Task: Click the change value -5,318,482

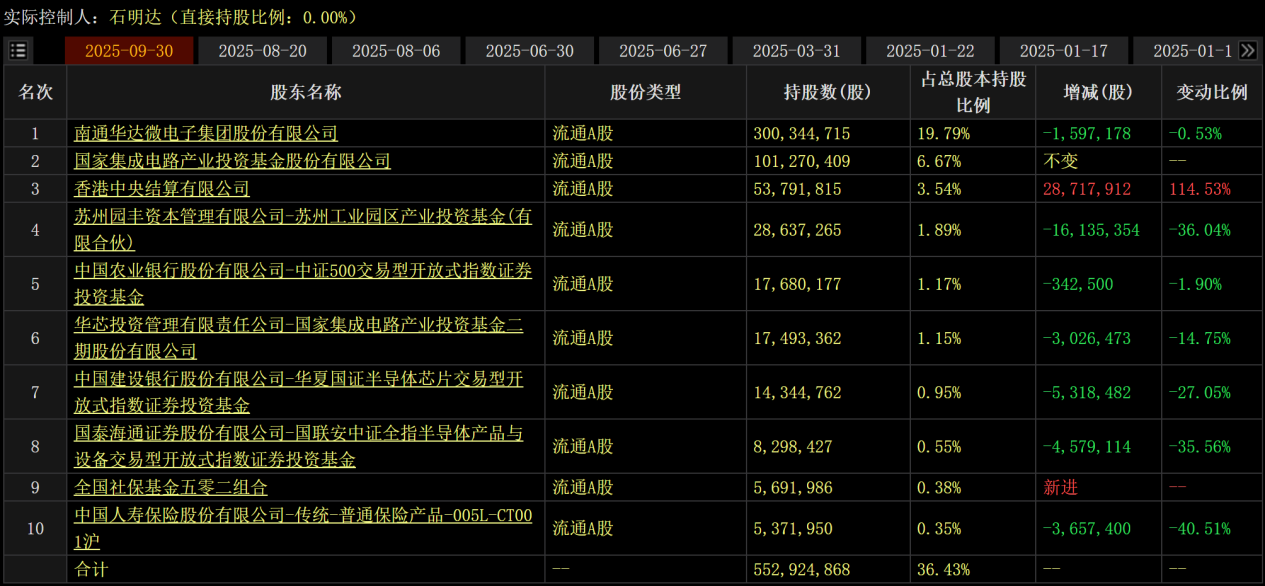Action: pos(1086,393)
